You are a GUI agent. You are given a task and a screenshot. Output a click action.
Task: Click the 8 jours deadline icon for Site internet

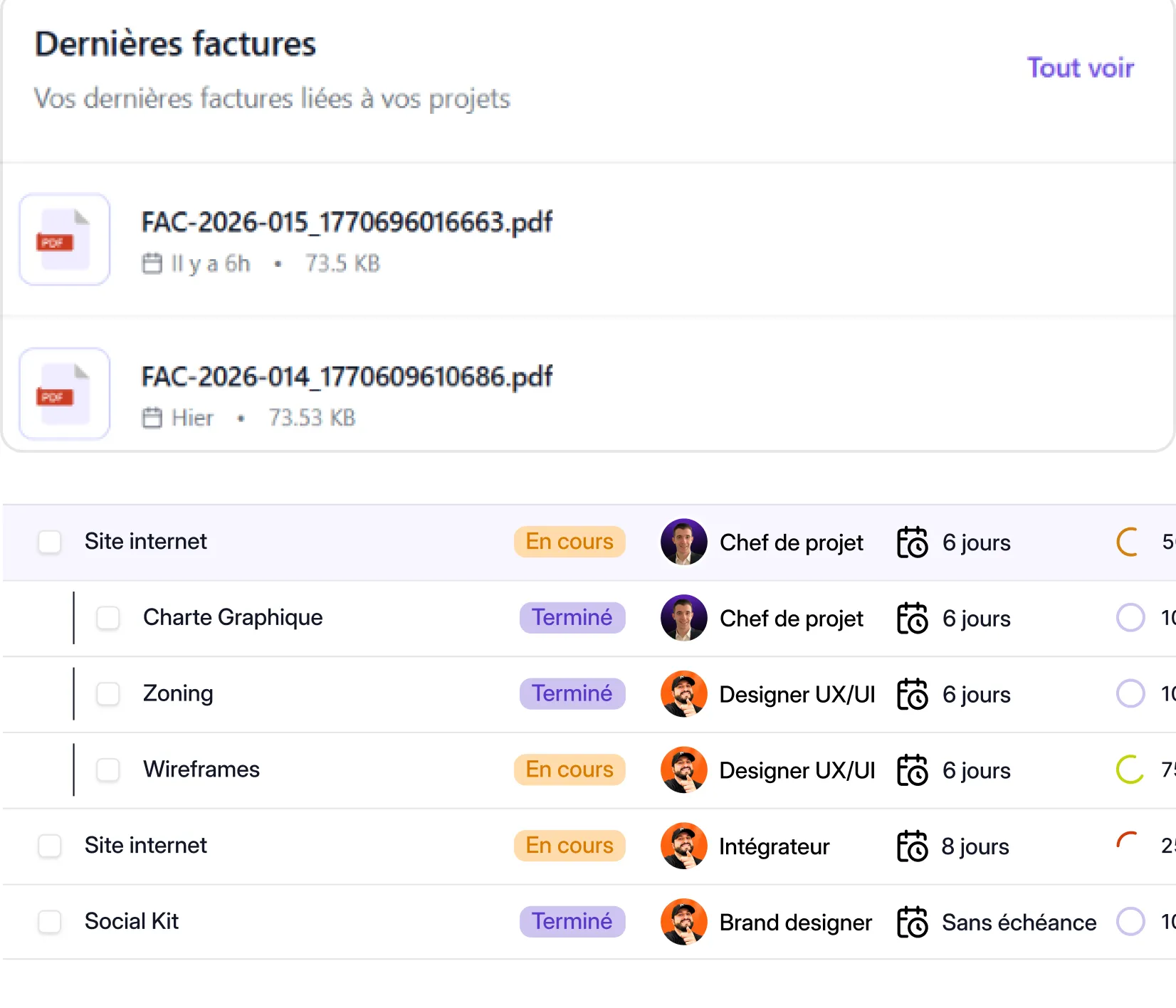912,846
